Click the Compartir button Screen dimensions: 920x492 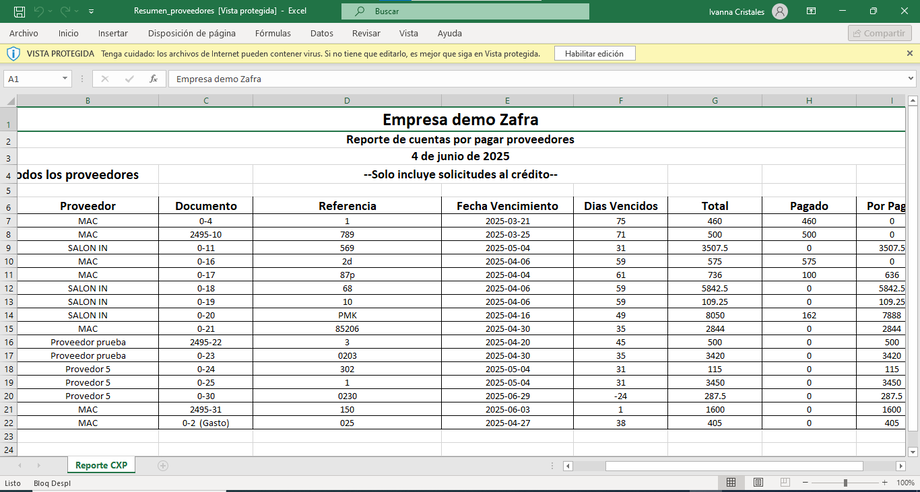[x=879, y=33]
